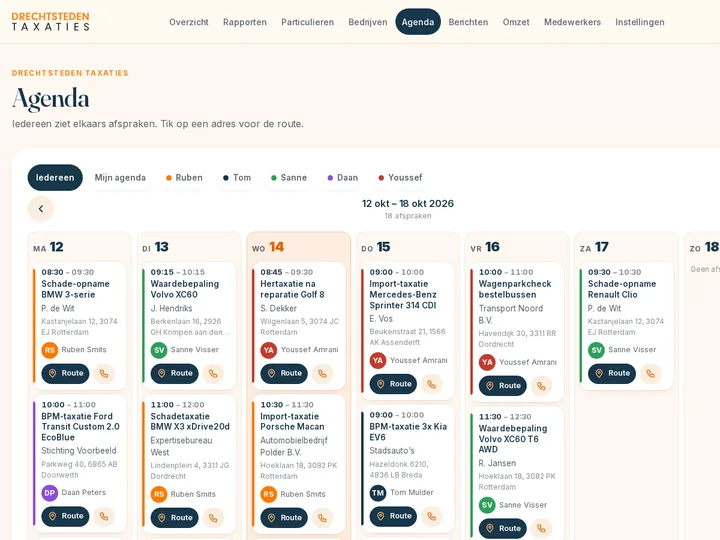This screenshot has height=540, width=720.
Task: Go to Particulieren
Action: 308,22
